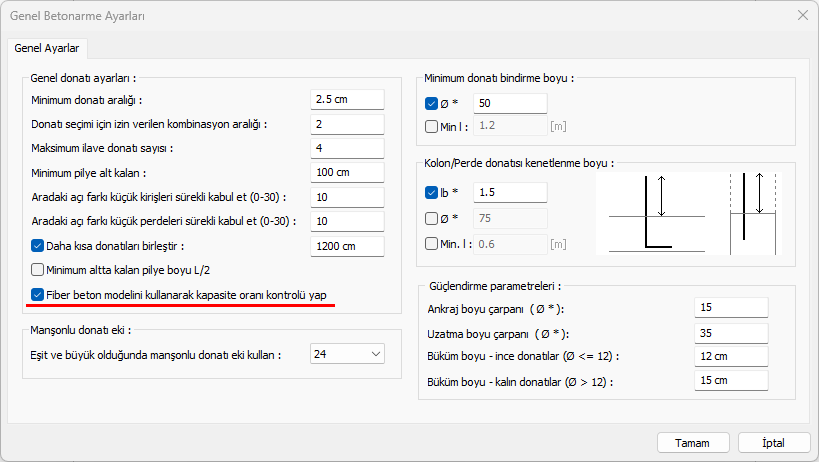Enable Minimum altta kalan pilye boyu L/2

[x=38, y=269]
